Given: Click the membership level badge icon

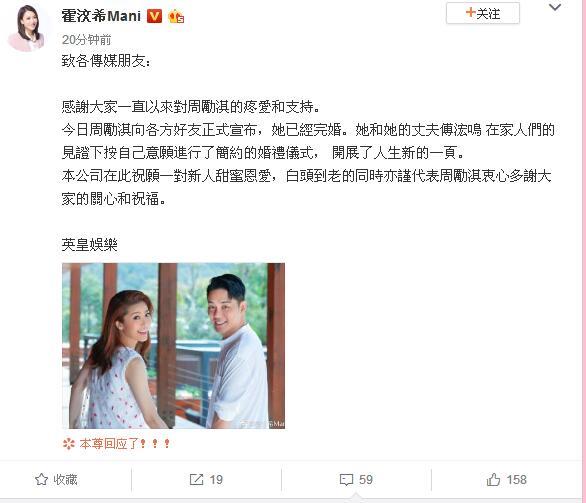Looking at the screenshot, I should 176,17.
